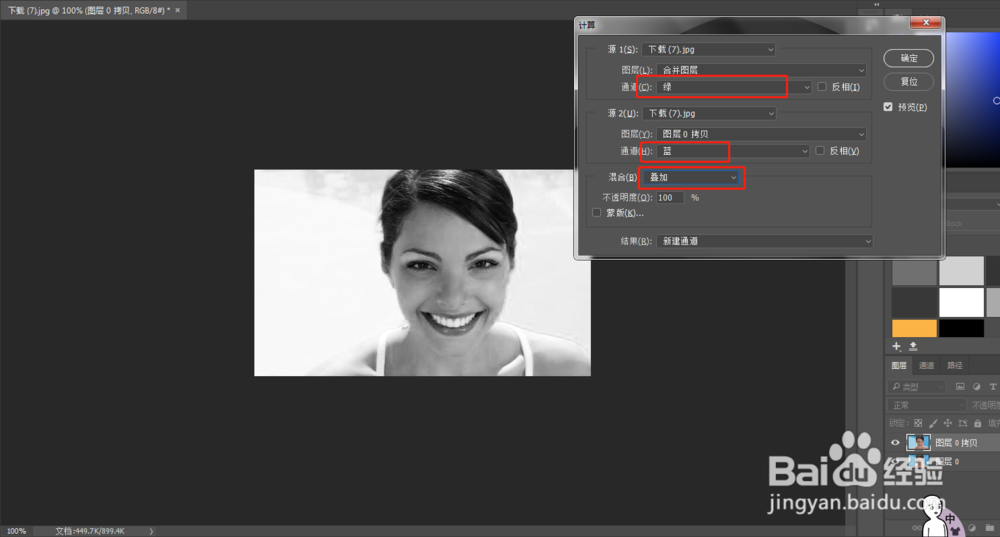Click lock transparent pixels icon
Image resolution: width=1000 pixels, height=537 pixels.
coord(918,423)
